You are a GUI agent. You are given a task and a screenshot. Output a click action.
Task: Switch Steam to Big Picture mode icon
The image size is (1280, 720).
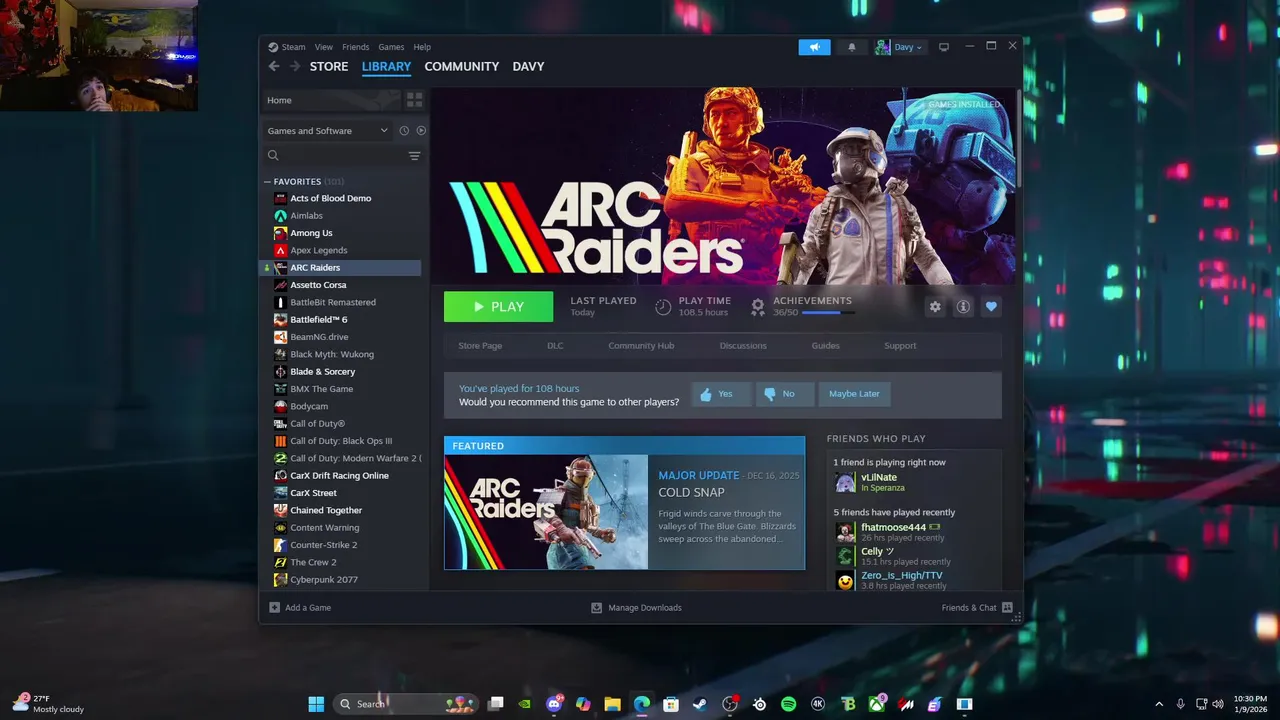tap(943, 47)
